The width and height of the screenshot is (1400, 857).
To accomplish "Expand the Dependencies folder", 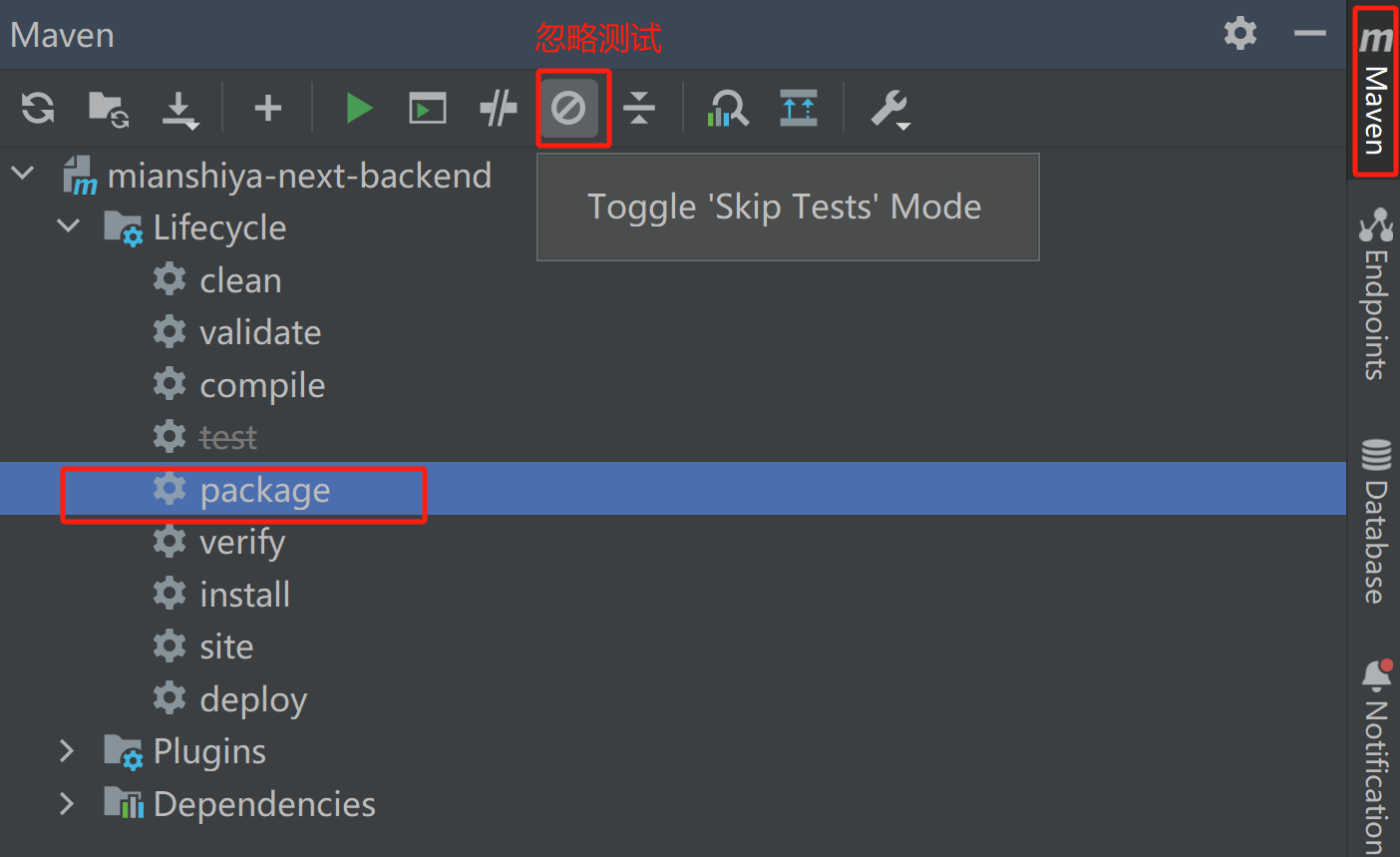I will 68,803.
